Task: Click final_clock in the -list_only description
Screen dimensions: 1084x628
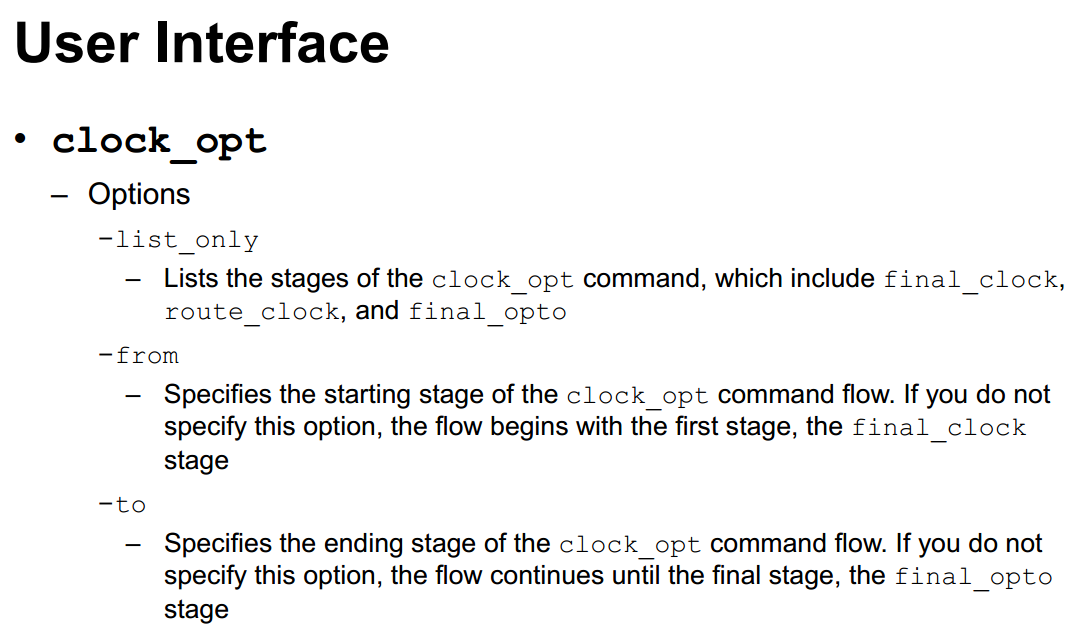Action: pos(970,279)
